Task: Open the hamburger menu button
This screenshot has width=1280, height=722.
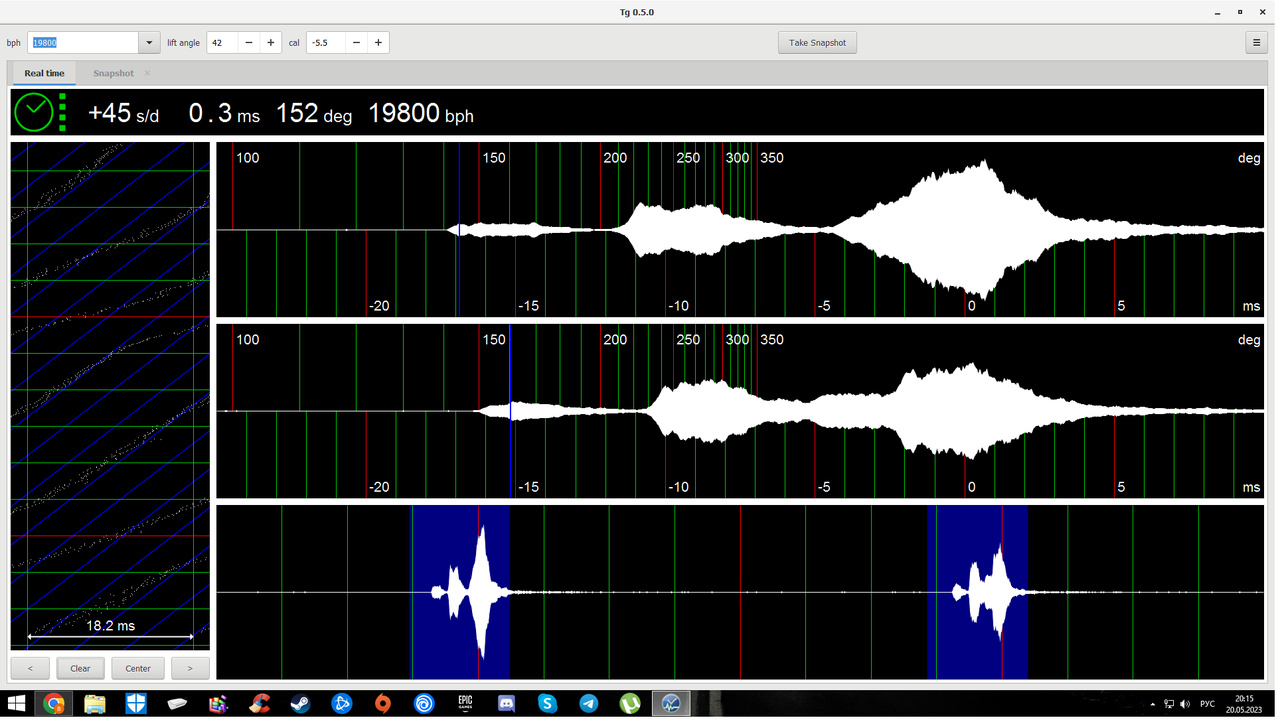Action: (1257, 43)
